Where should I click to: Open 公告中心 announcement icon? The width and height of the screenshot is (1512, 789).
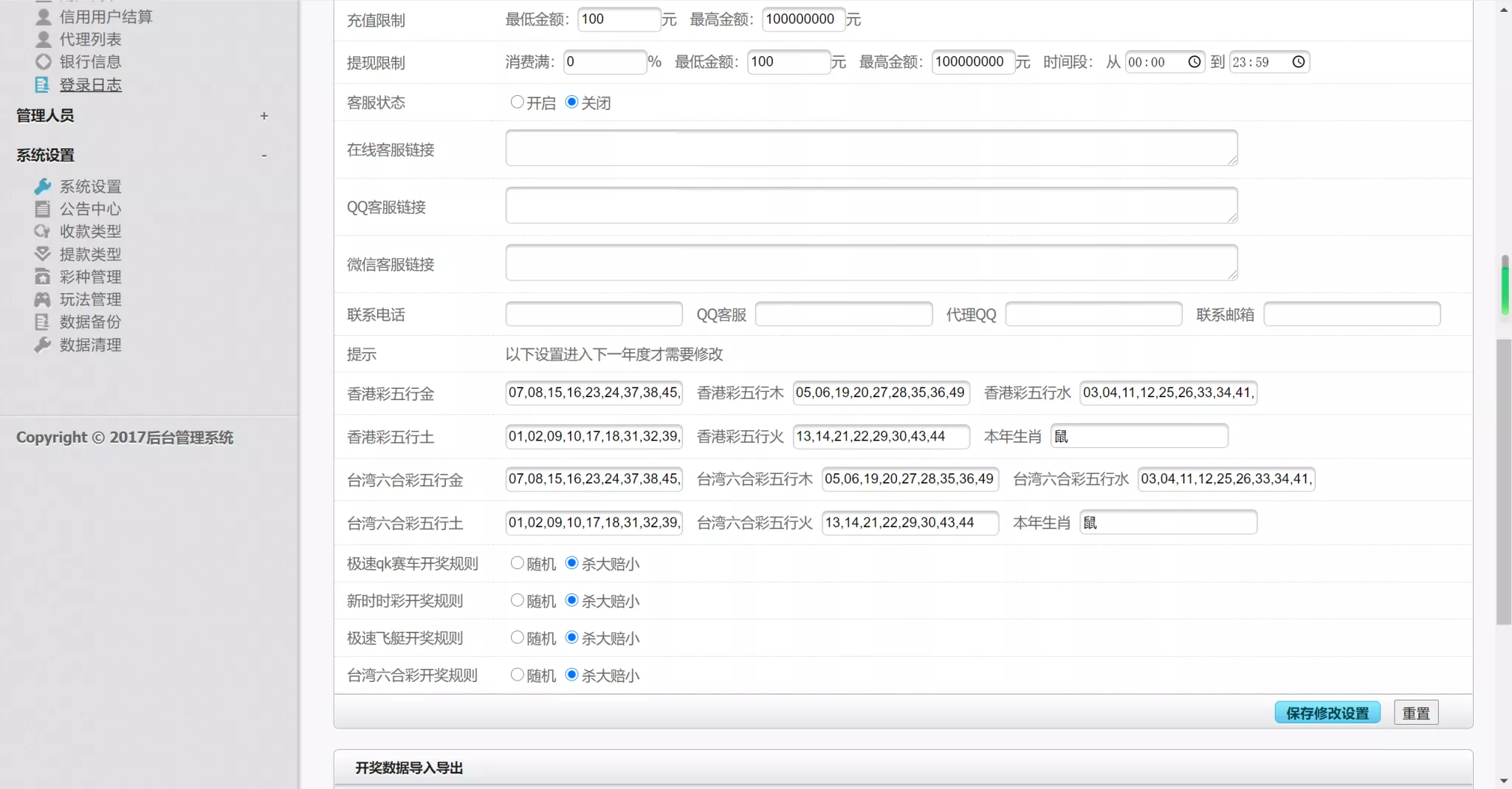coord(44,209)
